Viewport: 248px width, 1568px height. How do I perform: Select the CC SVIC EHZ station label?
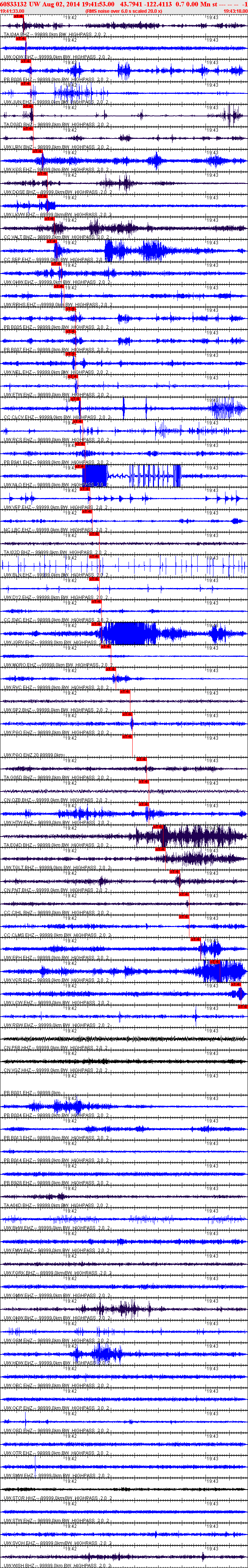point(57,620)
